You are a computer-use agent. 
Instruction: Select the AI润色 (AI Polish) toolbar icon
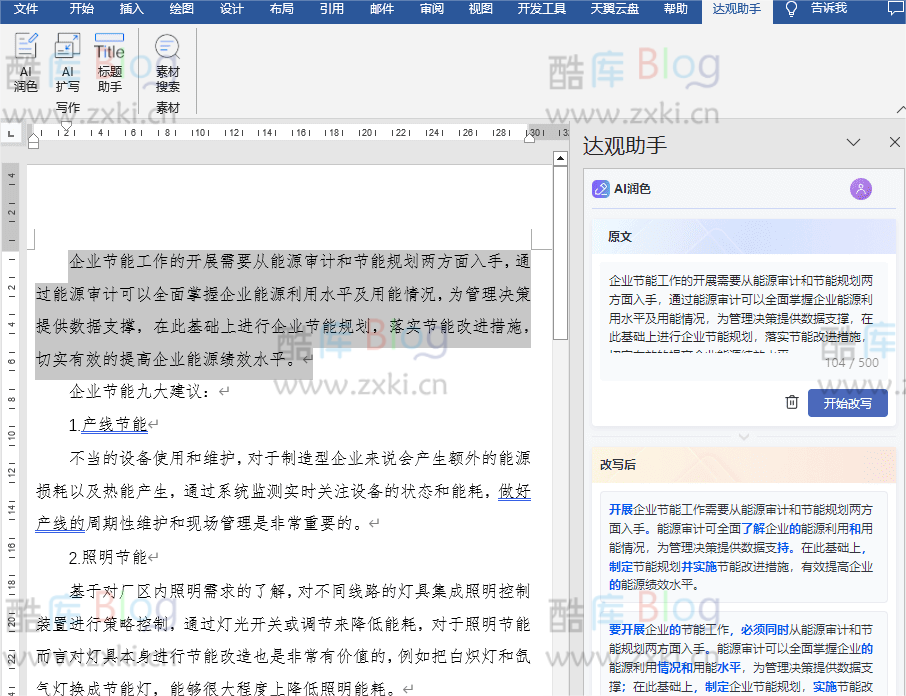(x=25, y=60)
